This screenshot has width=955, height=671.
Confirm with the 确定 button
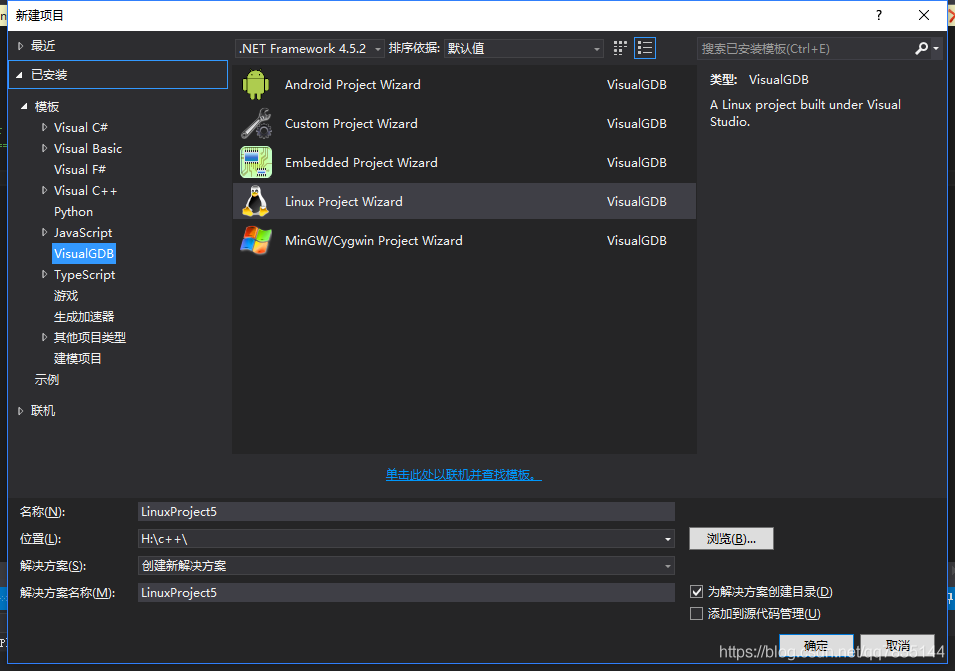[816, 645]
